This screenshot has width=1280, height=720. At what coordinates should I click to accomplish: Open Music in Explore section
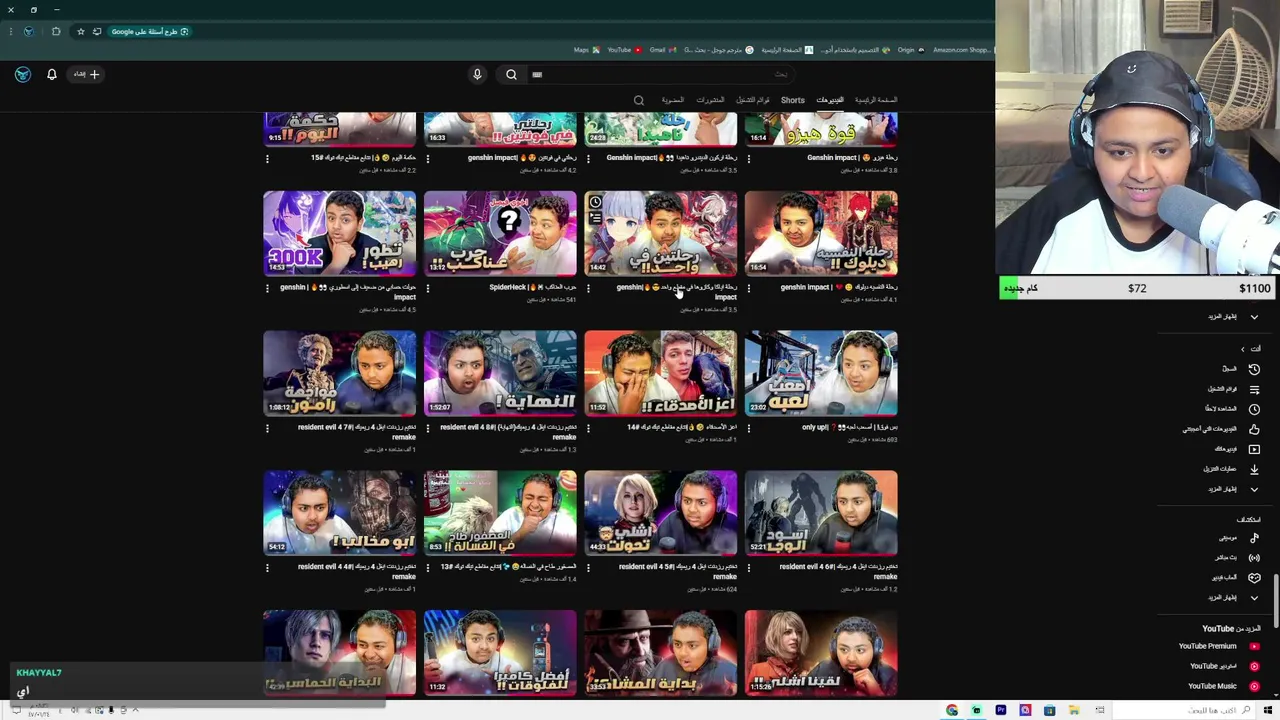[x=1238, y=538]
